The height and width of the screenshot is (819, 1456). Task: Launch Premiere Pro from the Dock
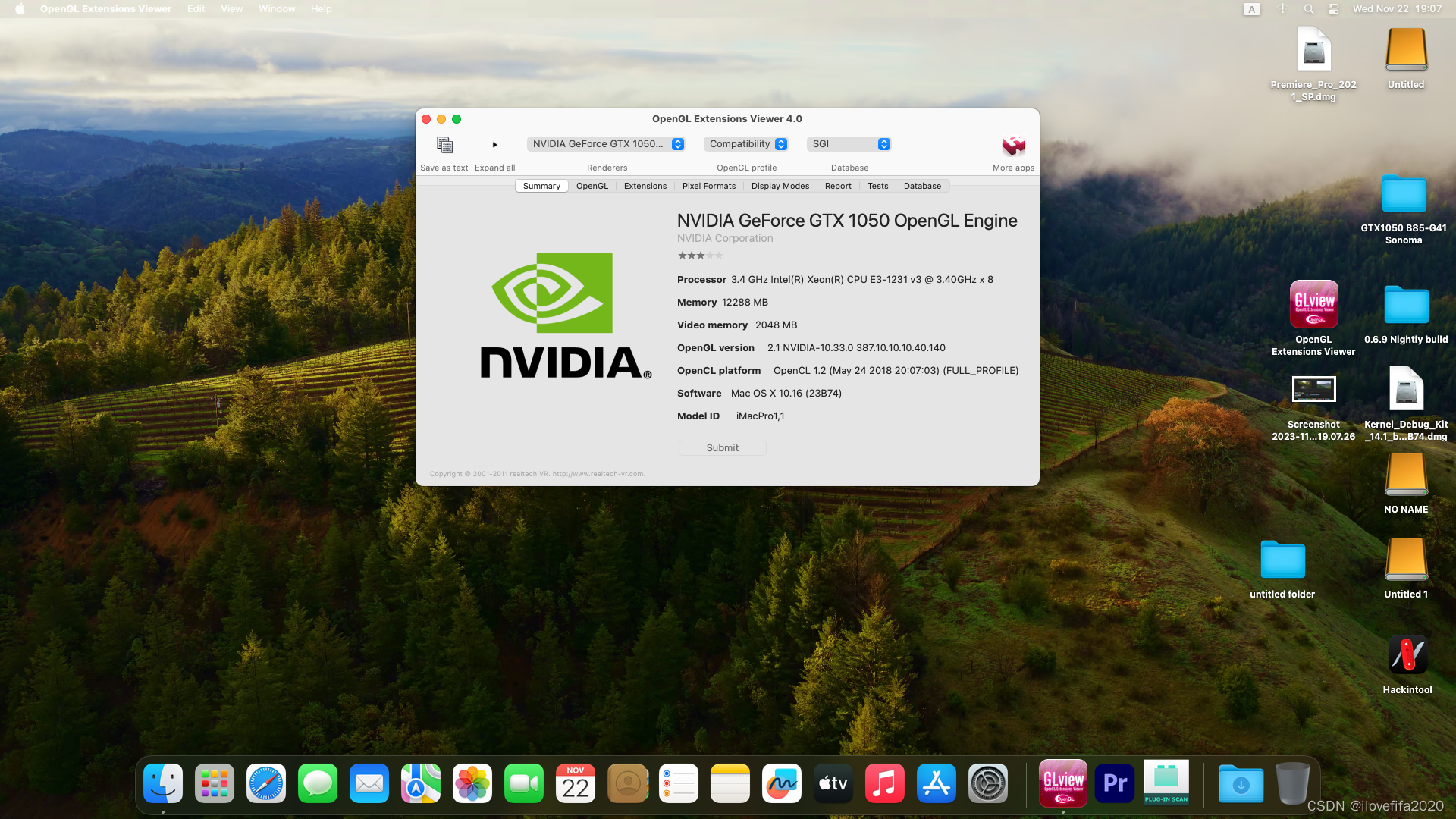click(x=1114, y=783)
